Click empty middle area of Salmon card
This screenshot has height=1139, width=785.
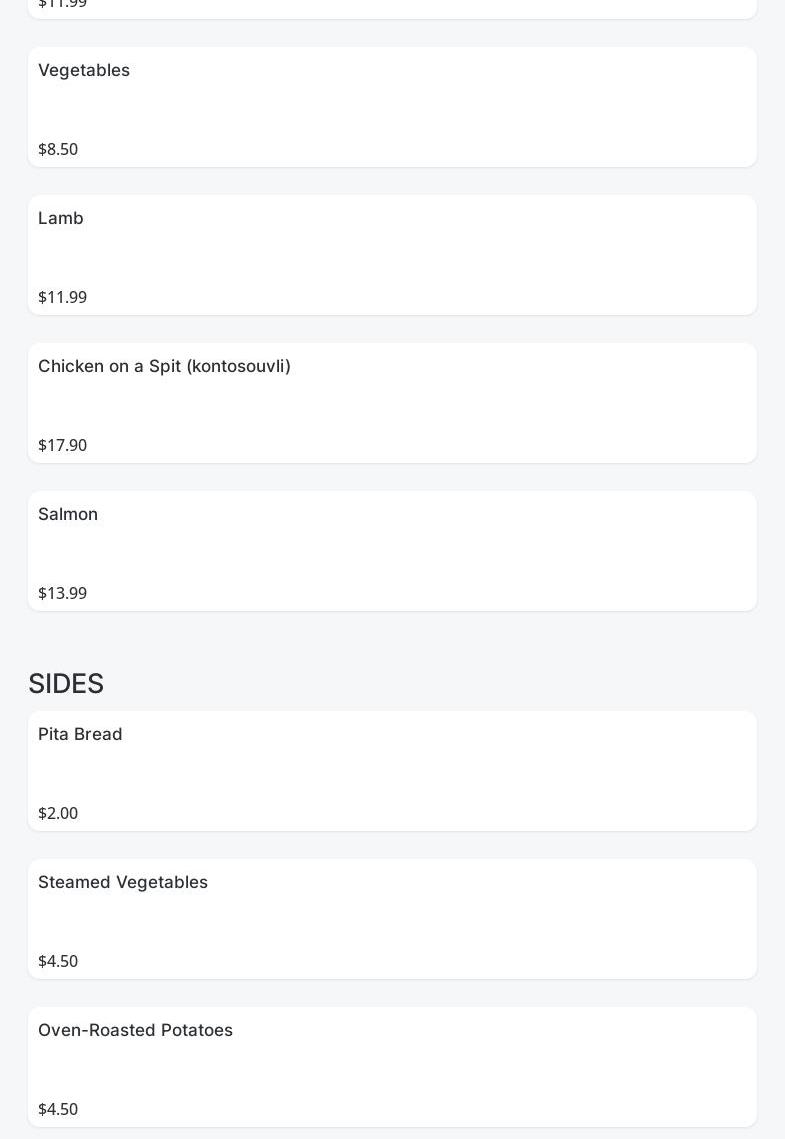[x=392, y=552]
